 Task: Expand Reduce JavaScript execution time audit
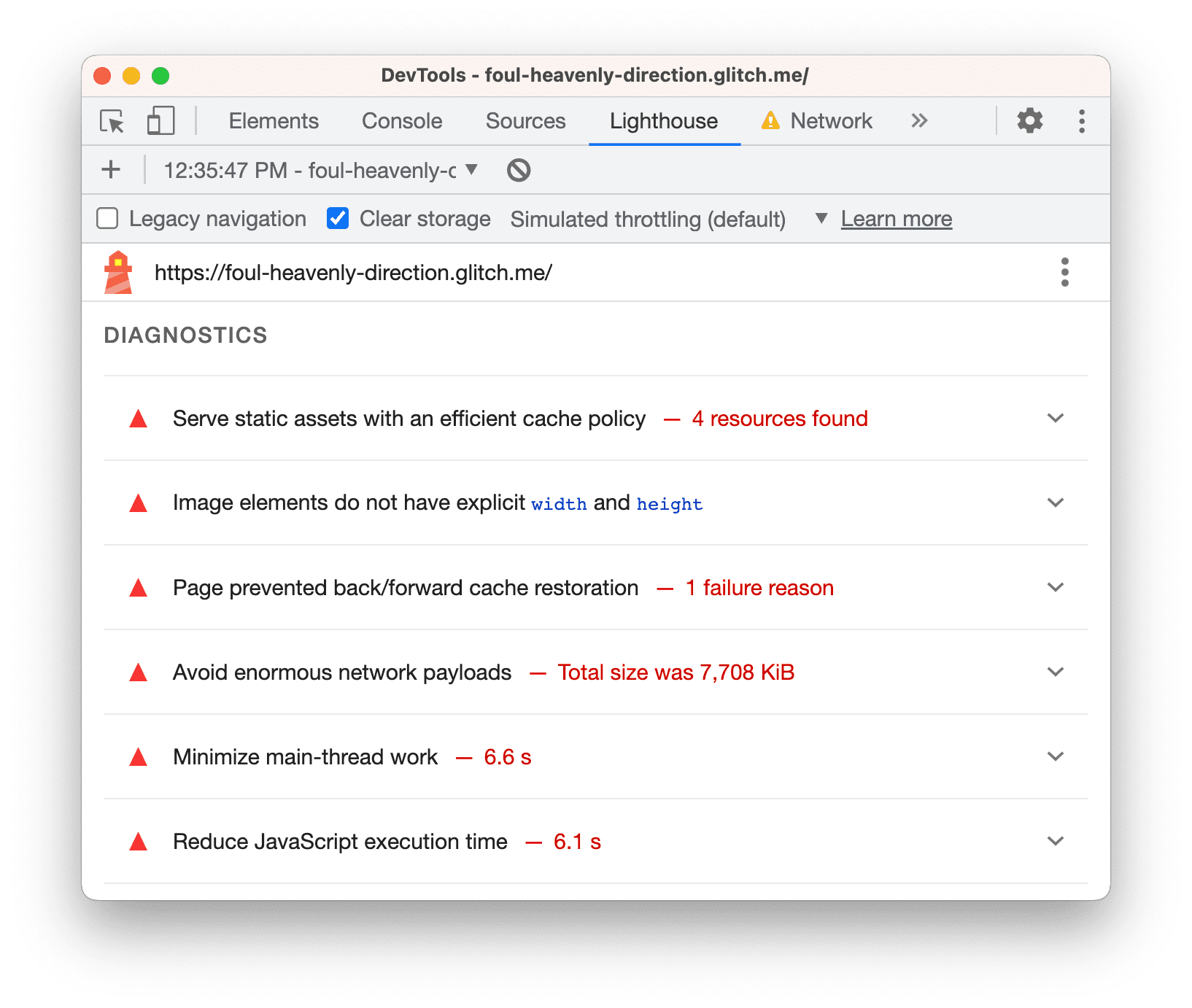1055,841
